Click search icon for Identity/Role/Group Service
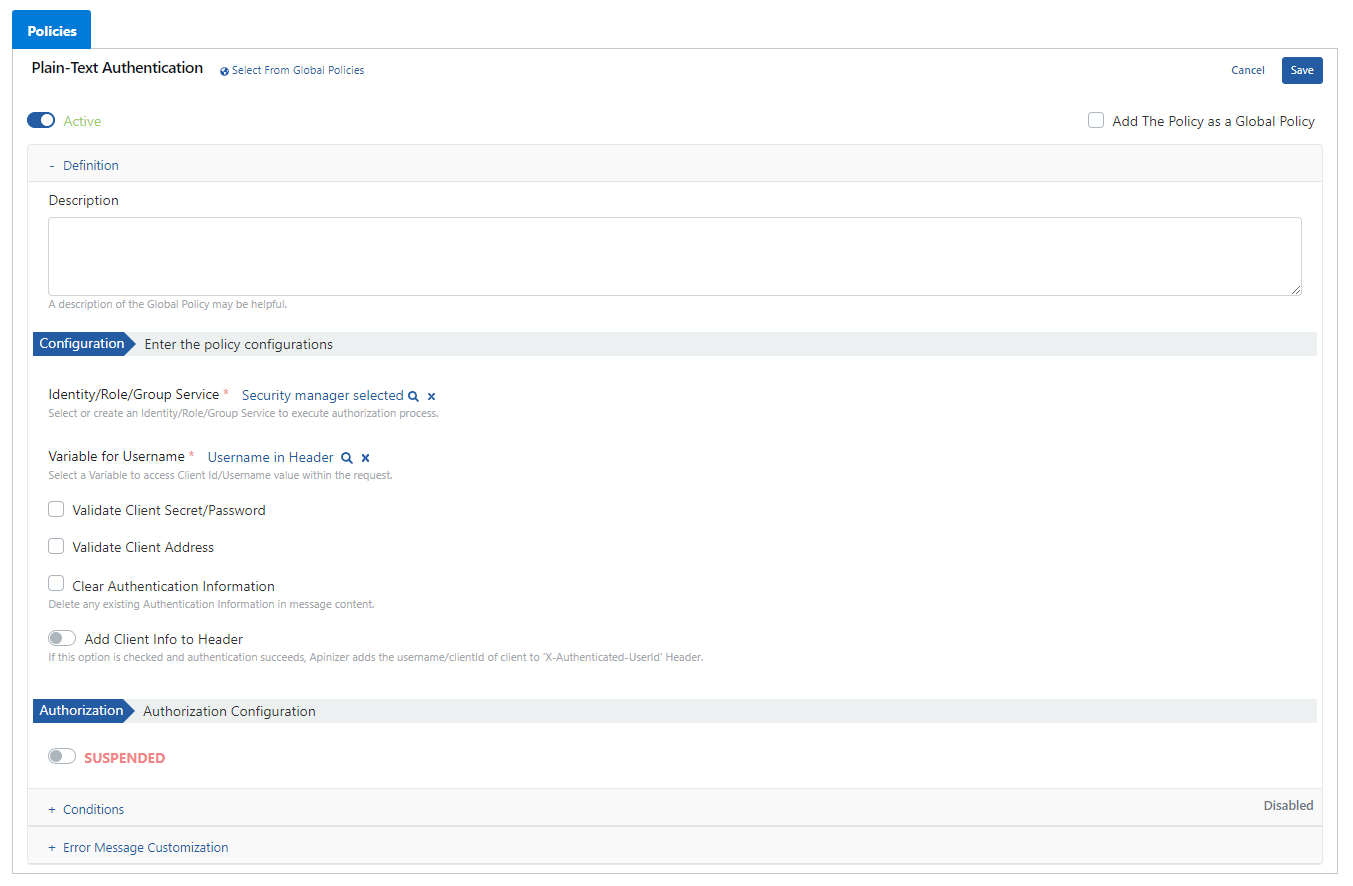Screen dimensions: 1353x886 click(413, 396)
